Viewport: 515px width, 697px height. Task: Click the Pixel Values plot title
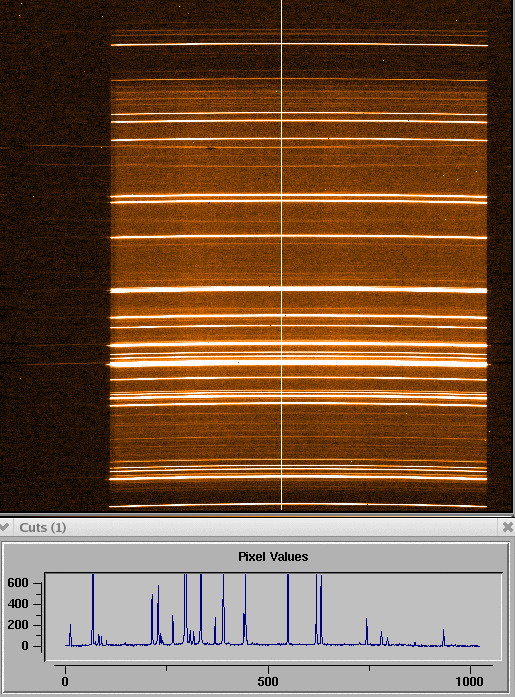tap(273, 557)
